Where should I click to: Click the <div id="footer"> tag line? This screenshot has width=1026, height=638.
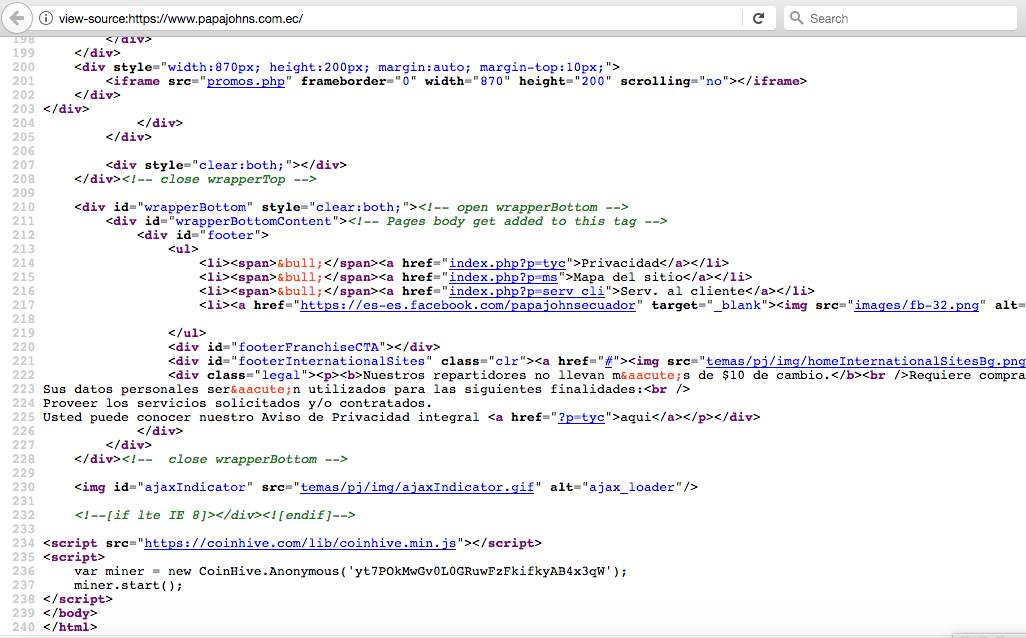[x=203, y=235]
